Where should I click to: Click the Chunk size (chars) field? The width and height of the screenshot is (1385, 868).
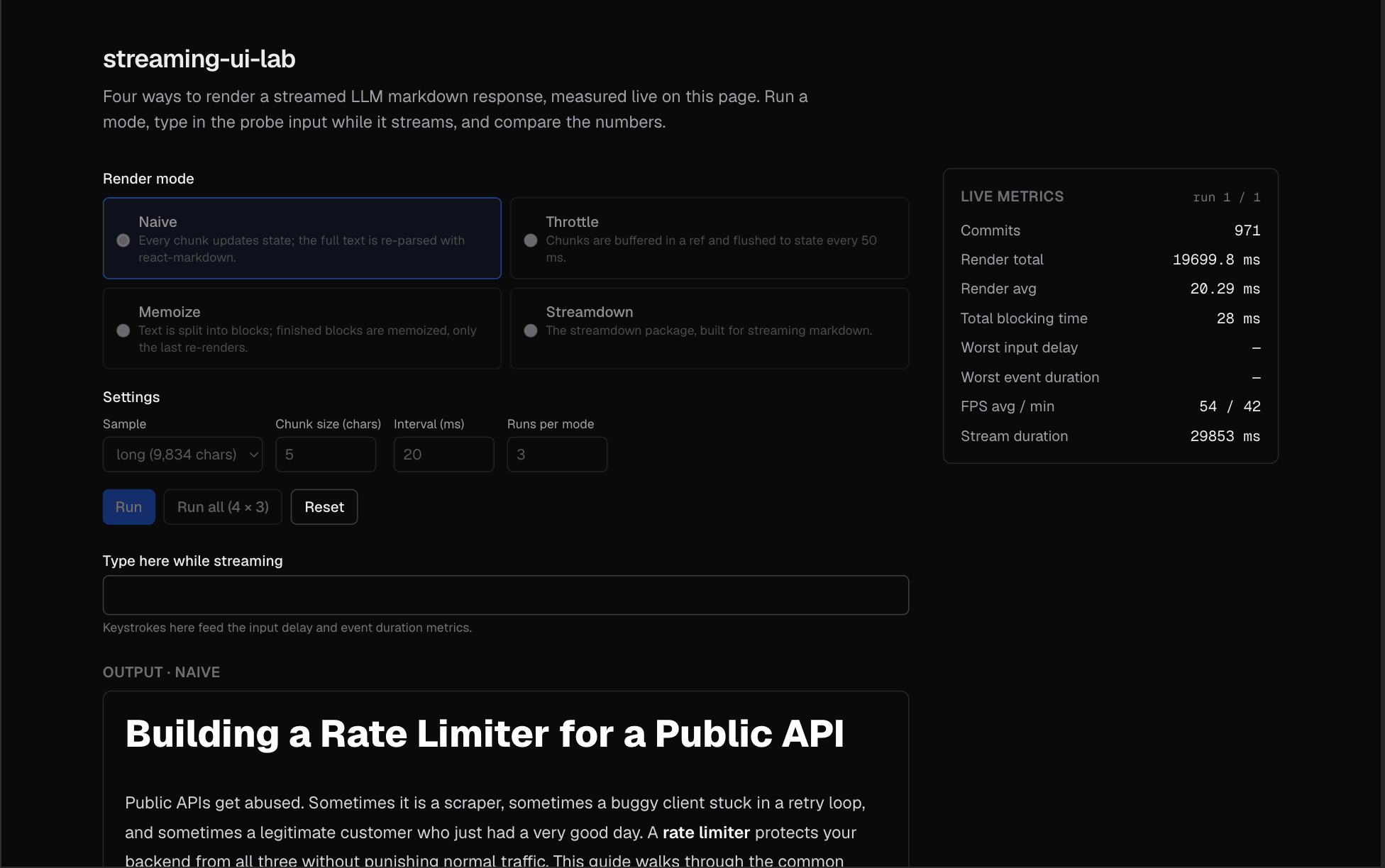pyautogui.click(x=326, y=455)
